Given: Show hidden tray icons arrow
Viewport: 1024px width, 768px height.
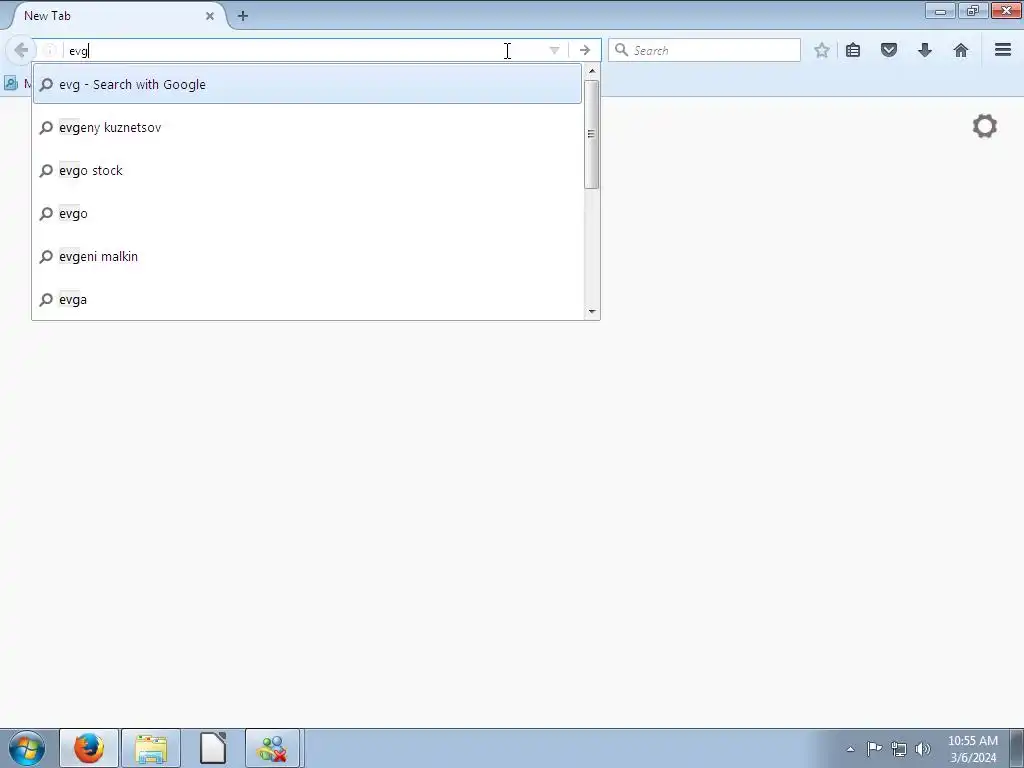Looking at the screenshot, I should pos(850,749).
